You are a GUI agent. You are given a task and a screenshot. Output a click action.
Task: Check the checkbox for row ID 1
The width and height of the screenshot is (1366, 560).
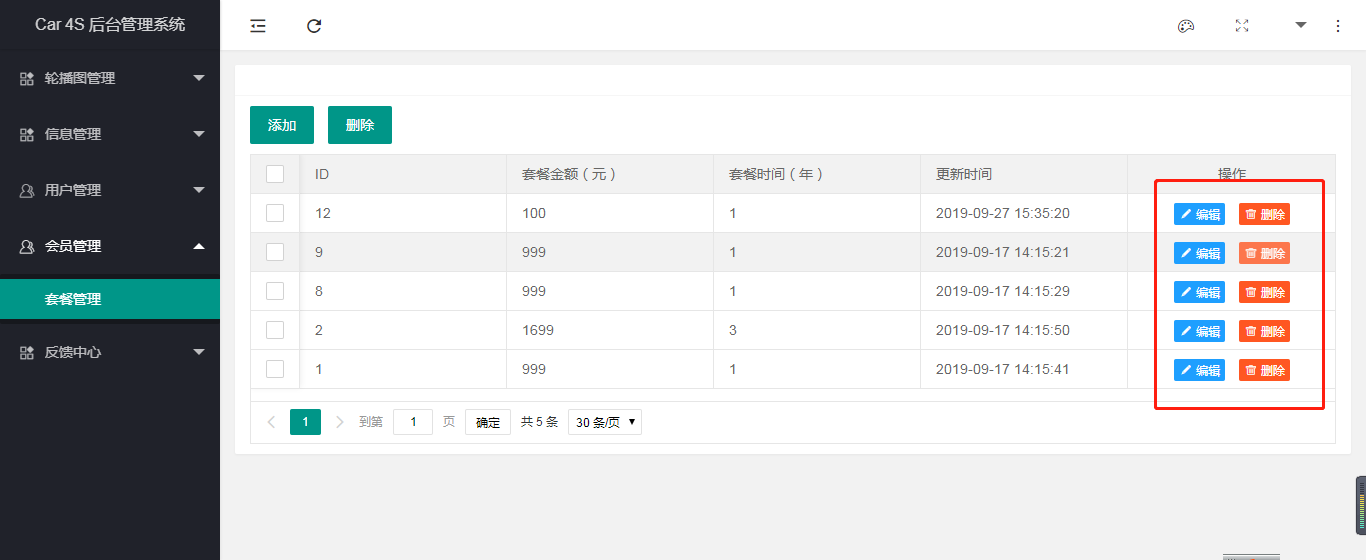point(275,369)
